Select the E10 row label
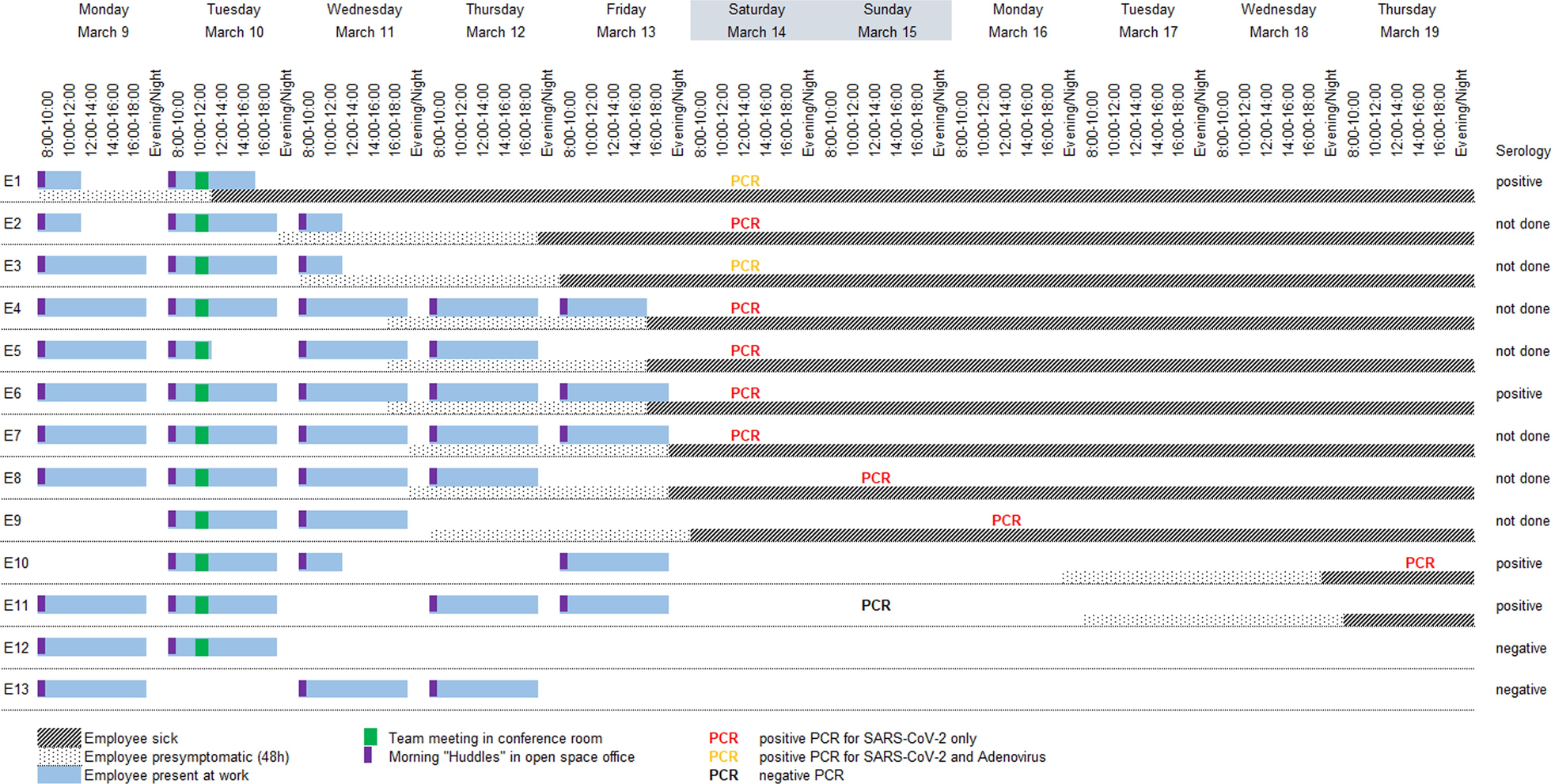Screen dimensions: 1551x784 pyautogui.click(x=16, y=563)
